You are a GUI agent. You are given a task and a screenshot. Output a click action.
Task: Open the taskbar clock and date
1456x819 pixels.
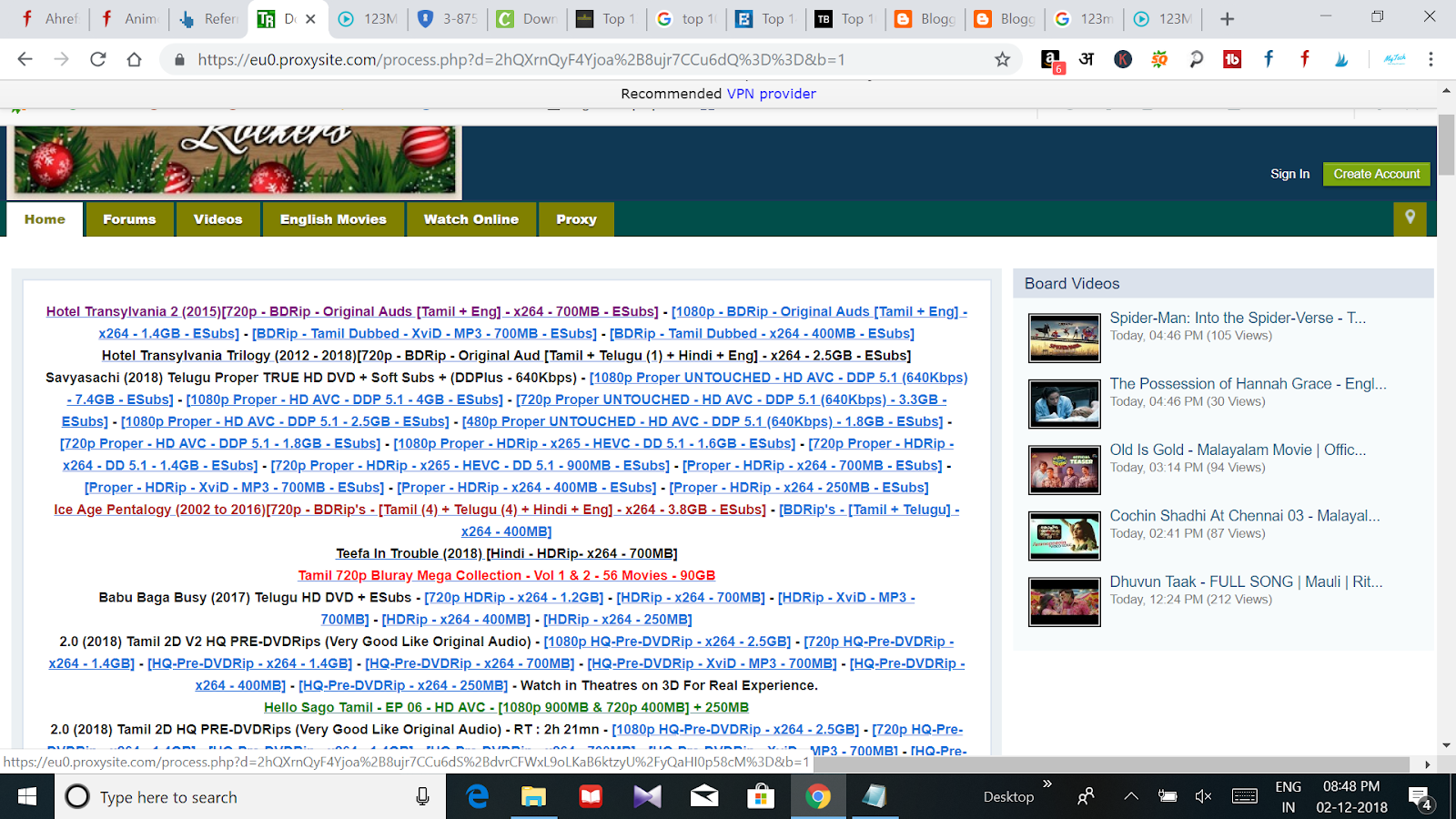pyautogui.click(x=1351, y=797)
